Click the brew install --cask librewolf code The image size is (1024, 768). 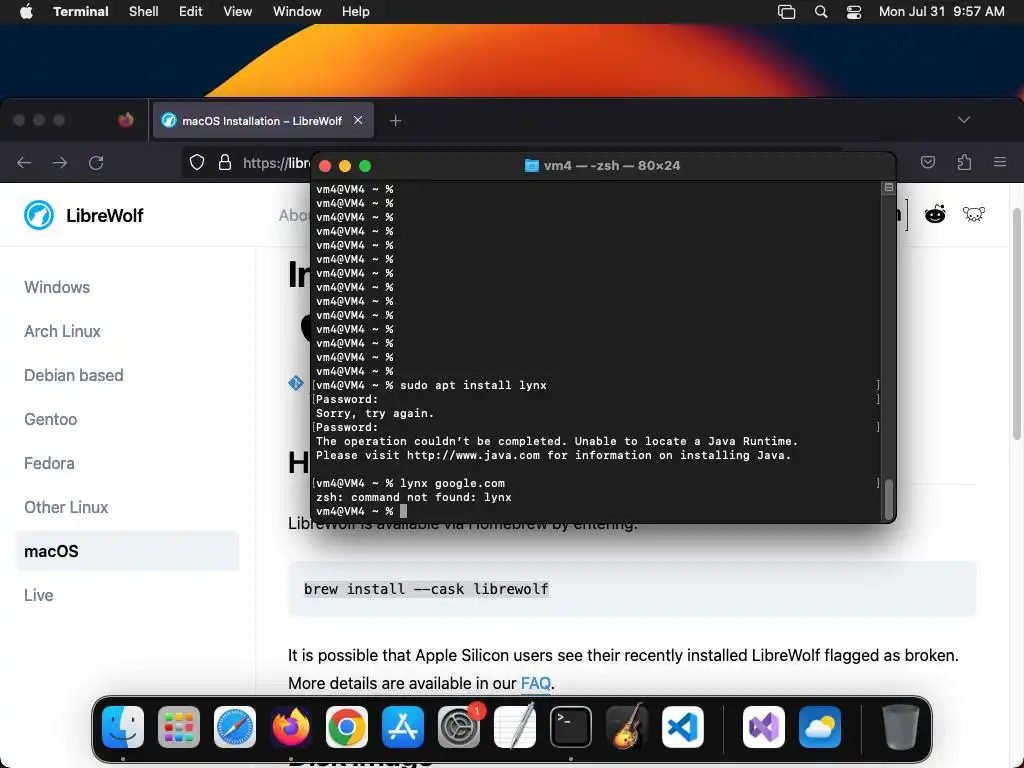click(x=426, y=589)
